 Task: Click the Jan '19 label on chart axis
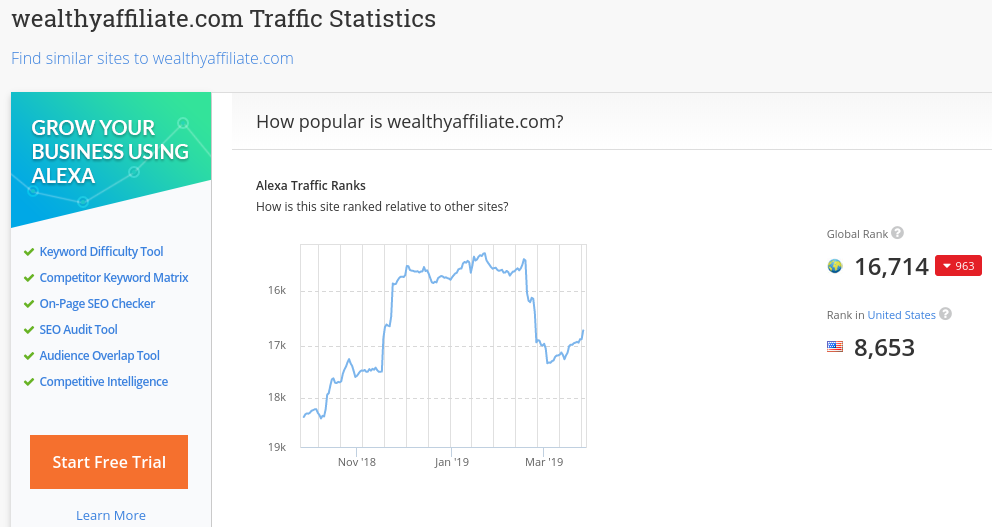452,462
